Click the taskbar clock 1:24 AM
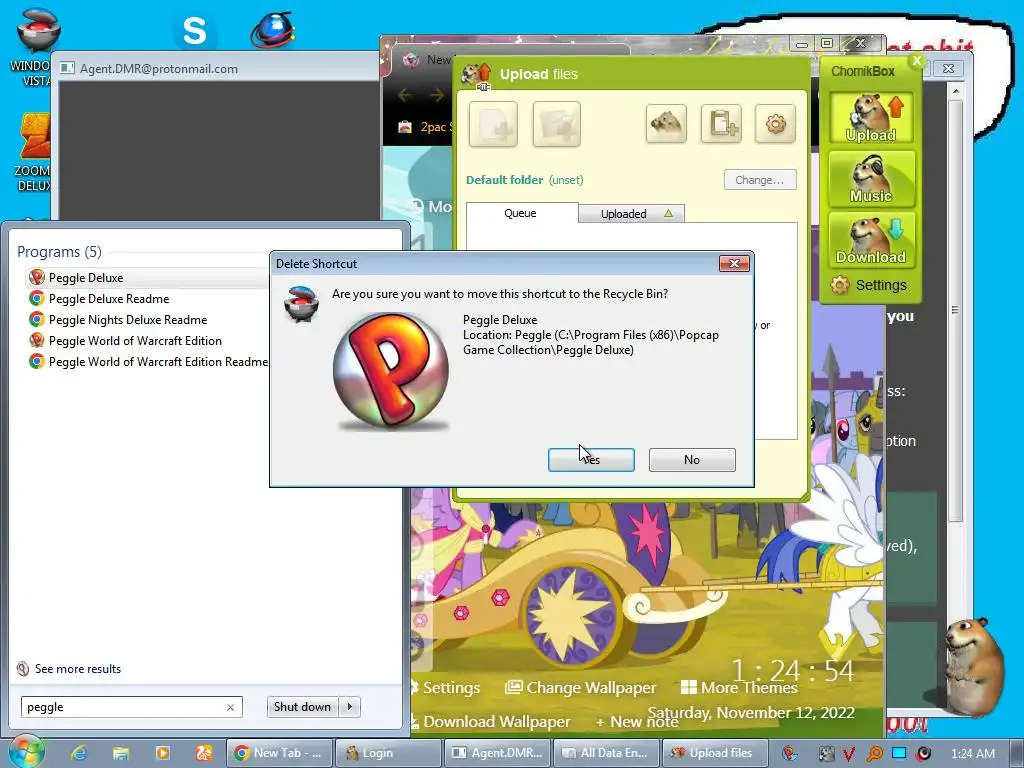The image size is (1024, 768). (x=973, y=754)
